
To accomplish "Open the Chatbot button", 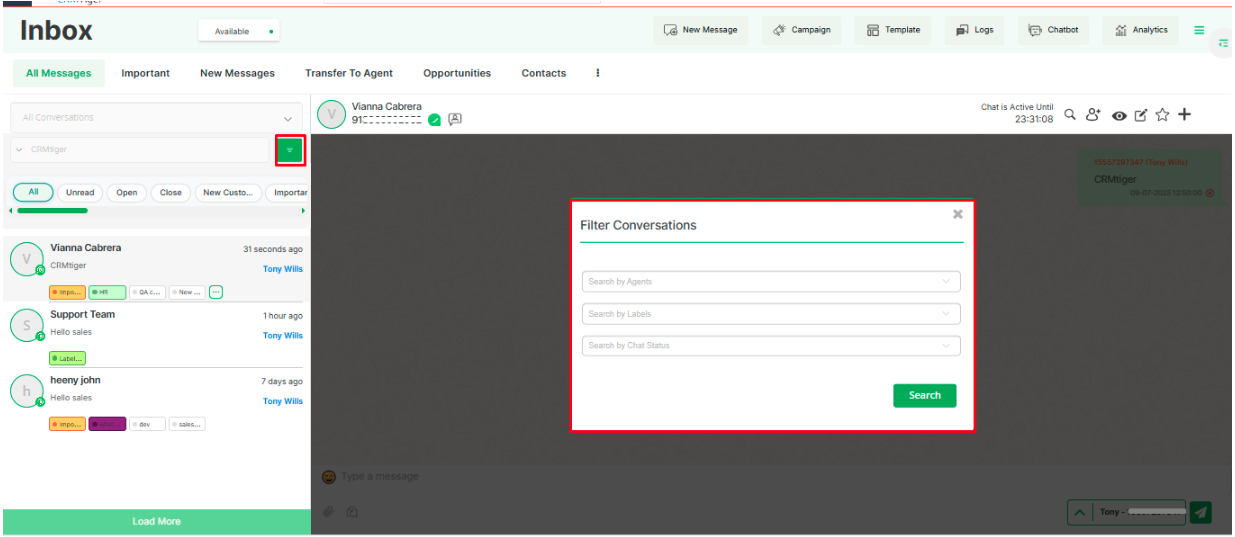I will tap(1054, 30).
